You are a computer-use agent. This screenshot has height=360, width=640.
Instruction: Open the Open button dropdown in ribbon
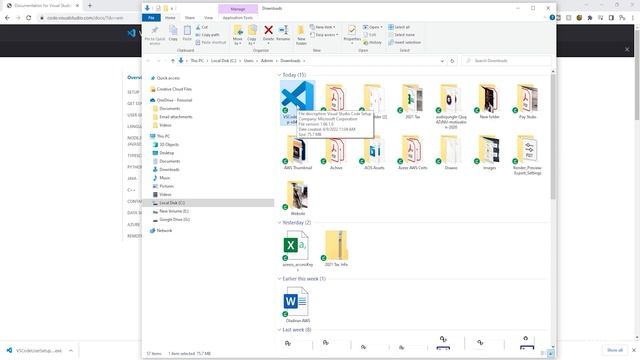(x=381, y=27)
